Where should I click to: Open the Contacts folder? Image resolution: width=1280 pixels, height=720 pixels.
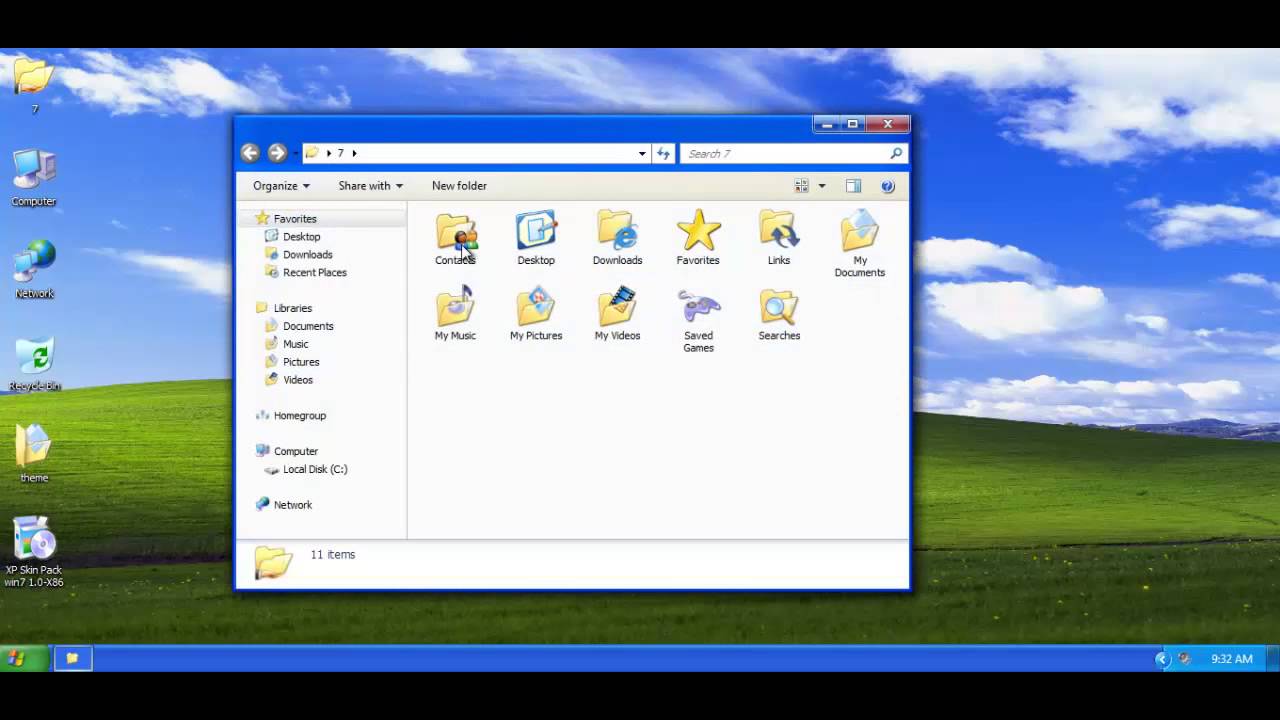click(456, 239)
